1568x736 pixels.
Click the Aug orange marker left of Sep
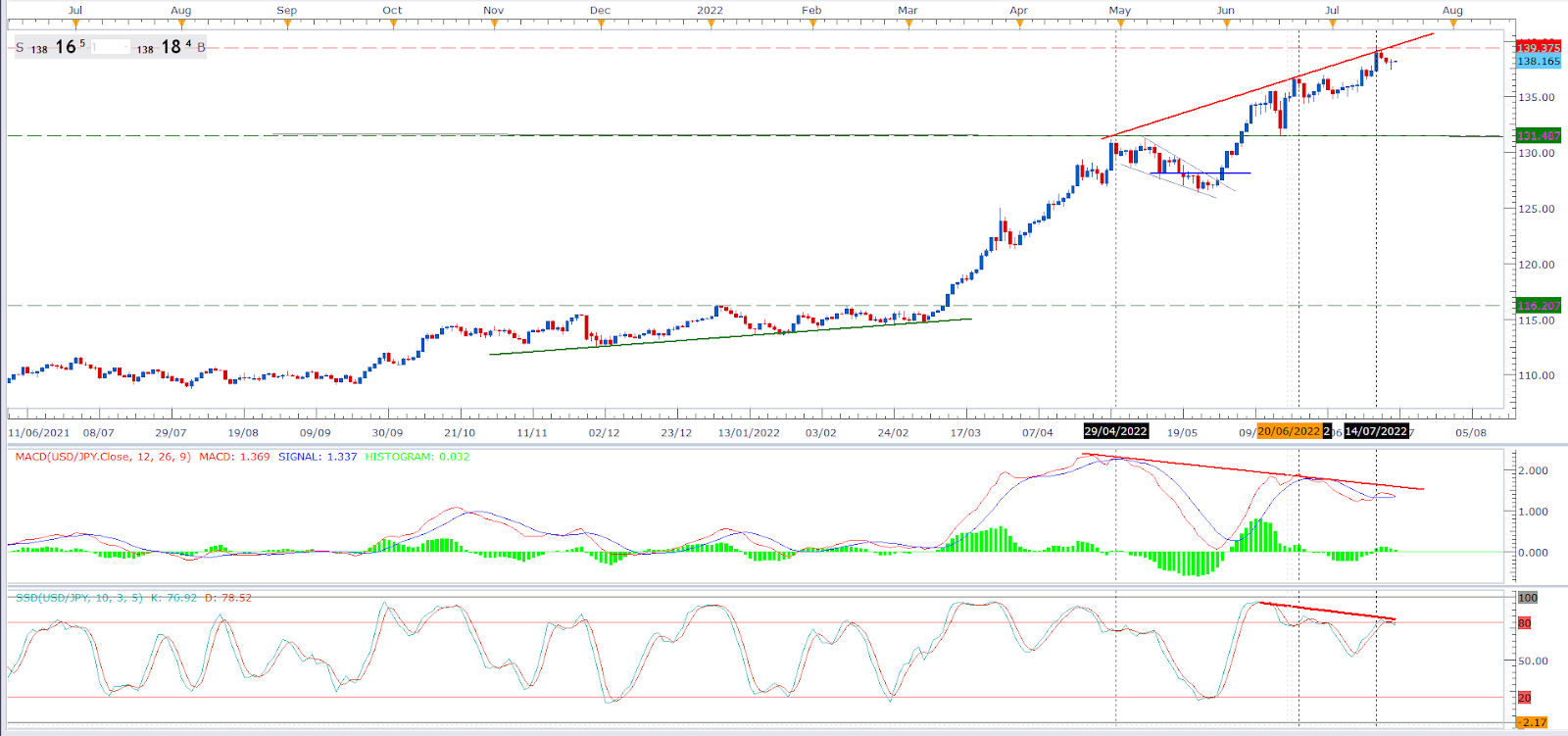pyautogui.click(x=181, y=24)
